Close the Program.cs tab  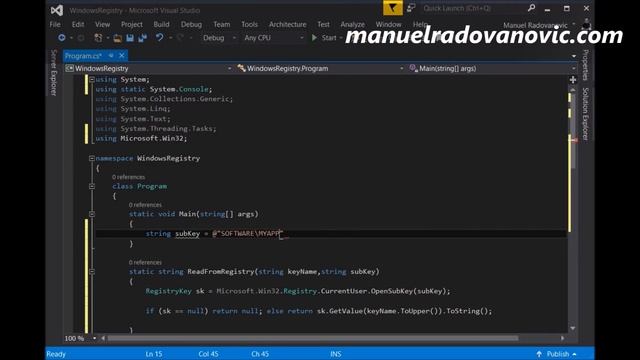pos(122,56)
